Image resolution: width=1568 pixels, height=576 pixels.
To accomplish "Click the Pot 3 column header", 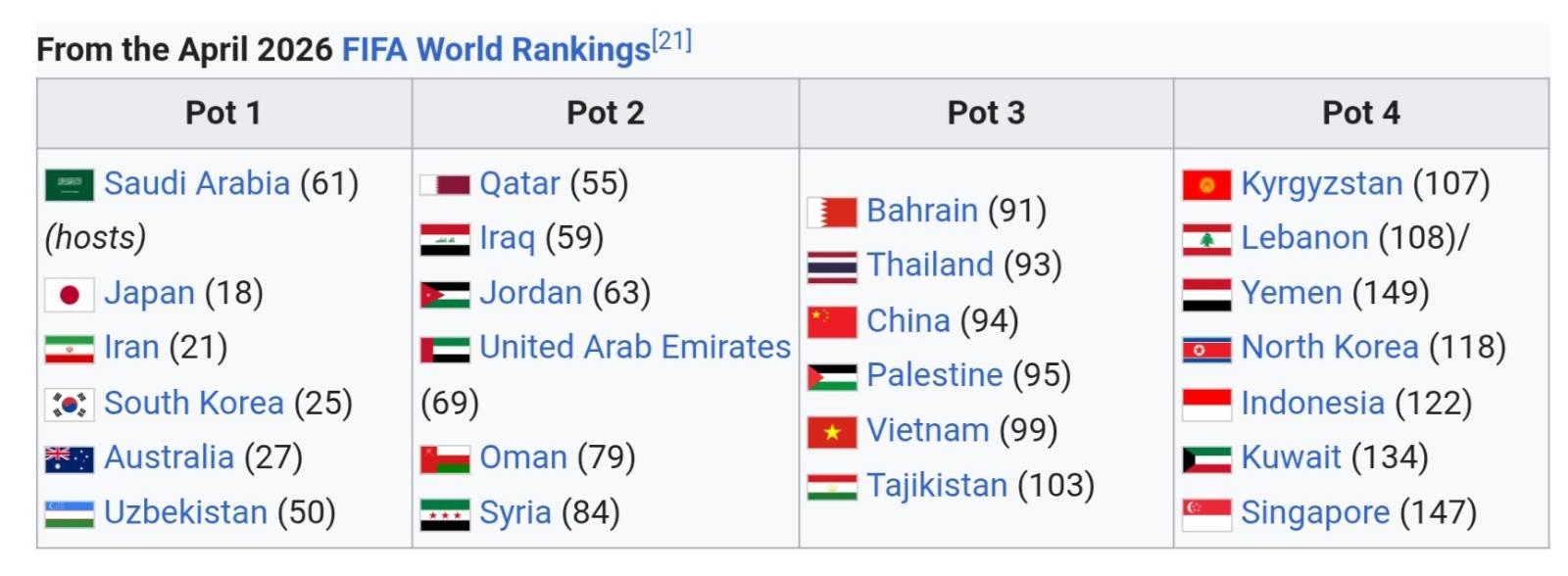I will (986, 113).
